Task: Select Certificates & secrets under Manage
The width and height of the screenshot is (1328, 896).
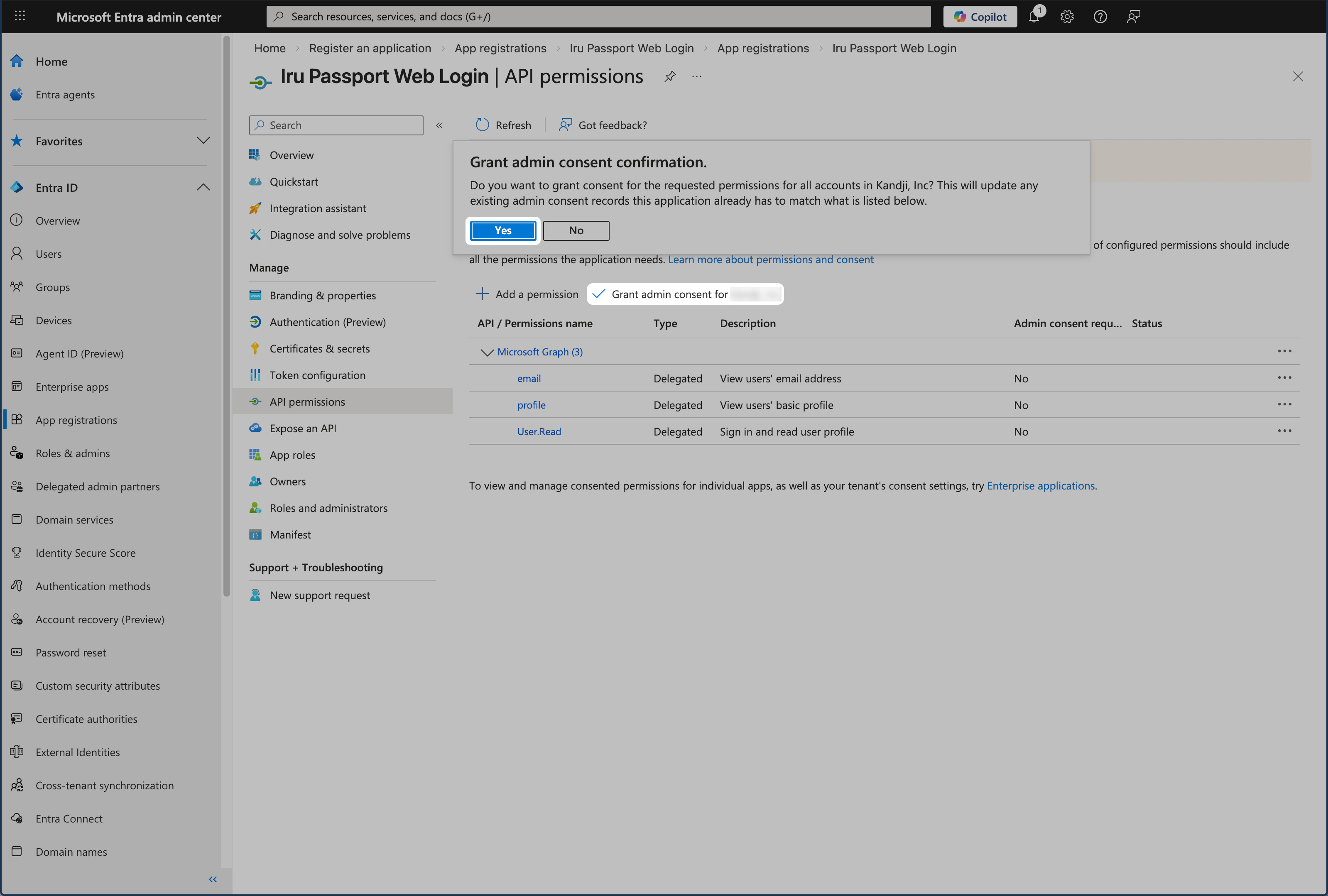Action: click(319, 348)
